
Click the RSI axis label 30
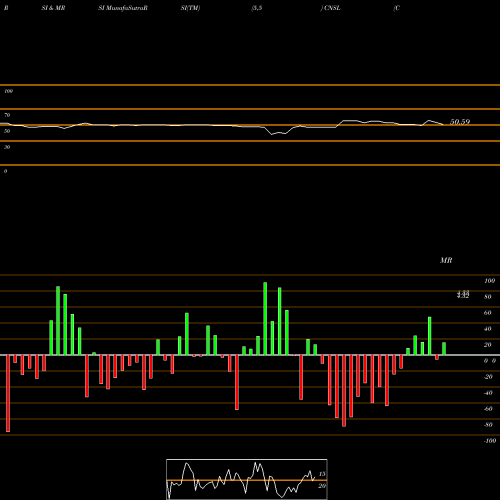(x=7, y=147)
